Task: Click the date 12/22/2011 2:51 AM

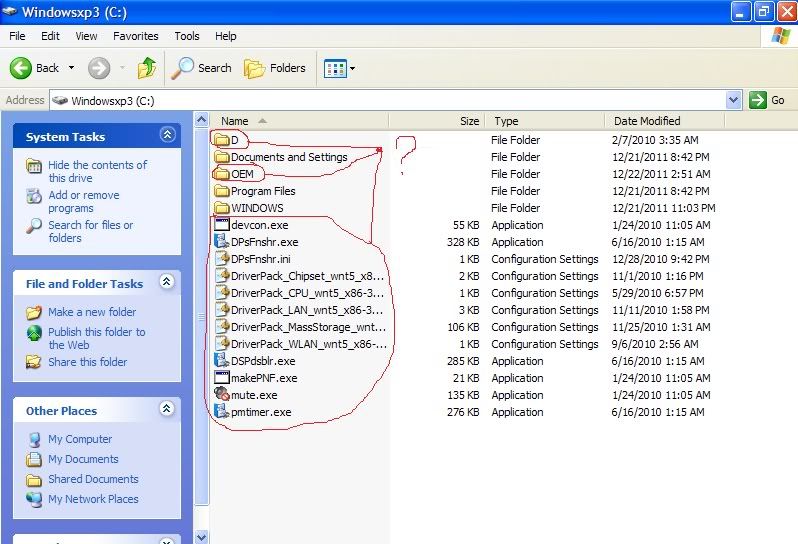Action: 661,174
